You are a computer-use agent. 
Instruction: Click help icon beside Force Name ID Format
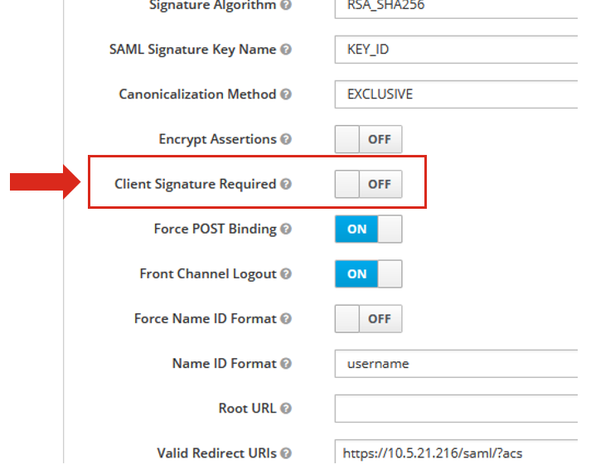click(x=286, y=319)
